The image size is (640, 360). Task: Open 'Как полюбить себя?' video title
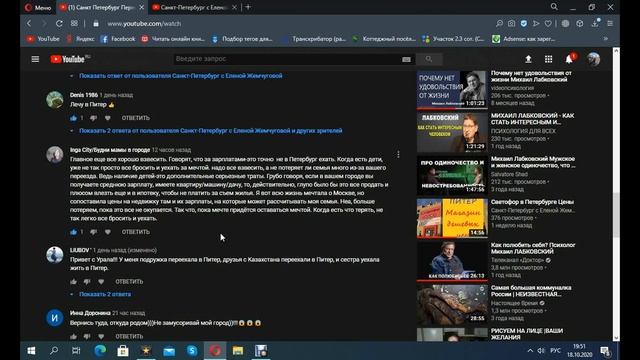(x=533, y=248)
